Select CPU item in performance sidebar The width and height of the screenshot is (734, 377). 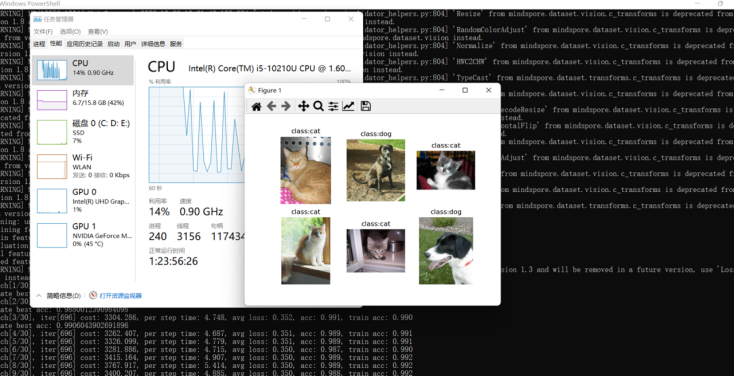click(x=83, y=69)
